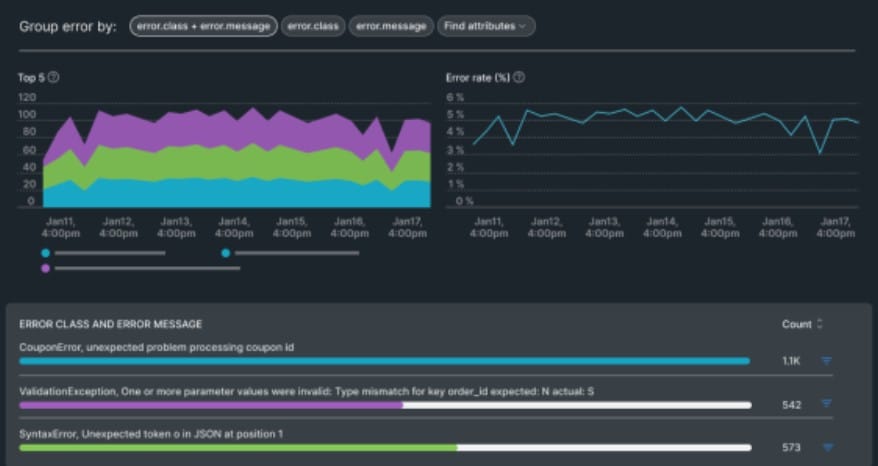Open CouponError unexpected problem processing coupon id
878x466 pixels.
coord(157,347)
